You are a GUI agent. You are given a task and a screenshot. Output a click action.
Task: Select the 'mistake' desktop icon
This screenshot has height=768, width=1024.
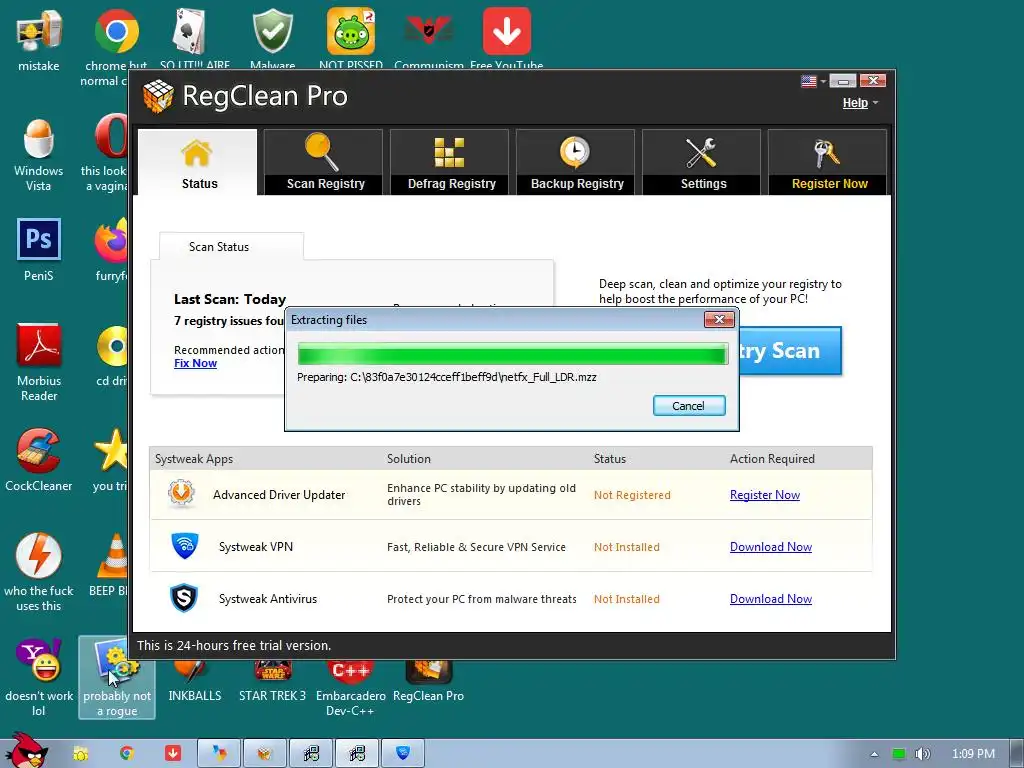pos(39,40)
